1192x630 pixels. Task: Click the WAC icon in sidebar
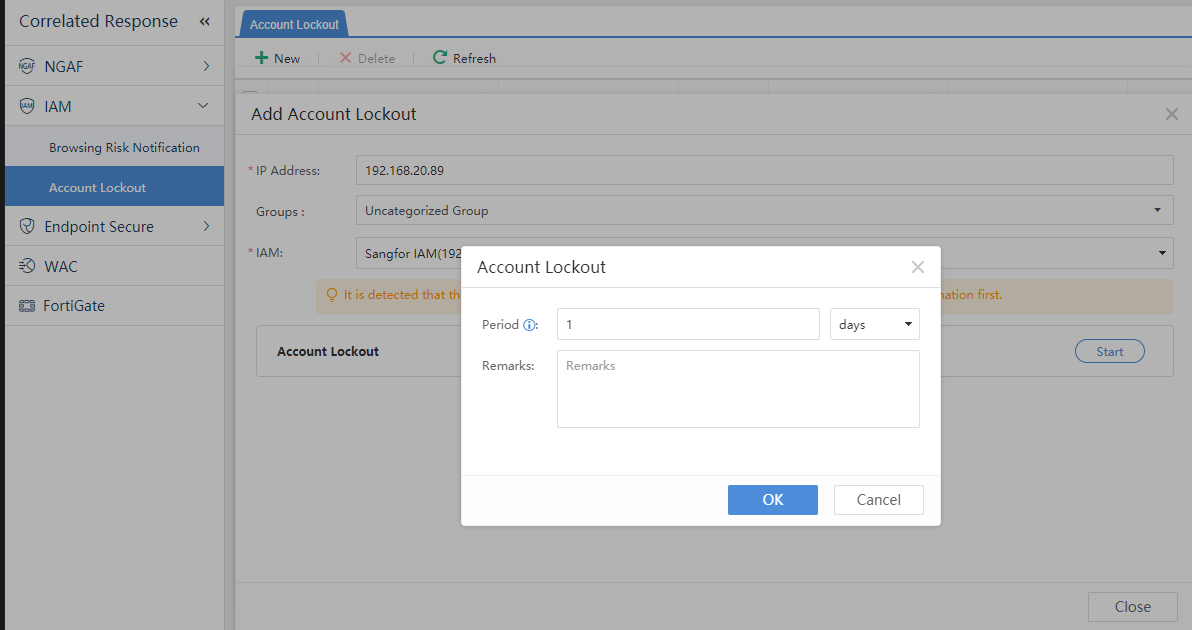pyautogui.click(x=27, y=266)
